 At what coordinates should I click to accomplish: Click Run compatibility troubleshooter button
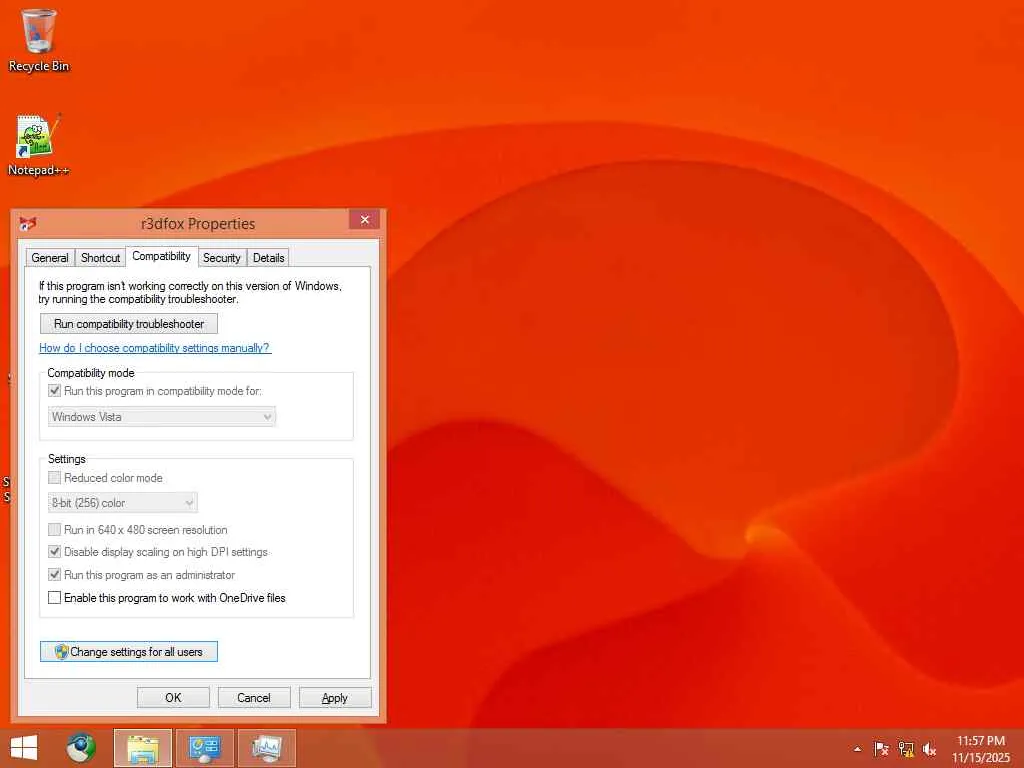pyautogui.click(x=129, y=324)
